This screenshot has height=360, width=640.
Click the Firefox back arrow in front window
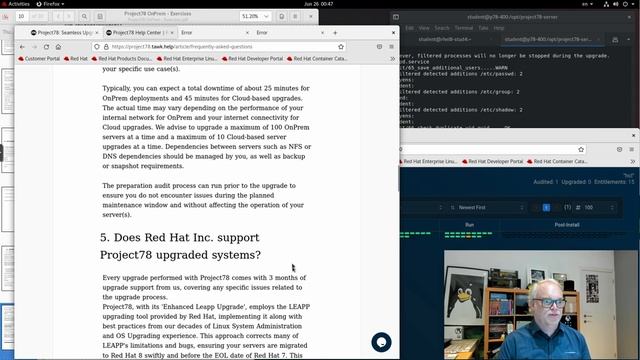point(22,47)
